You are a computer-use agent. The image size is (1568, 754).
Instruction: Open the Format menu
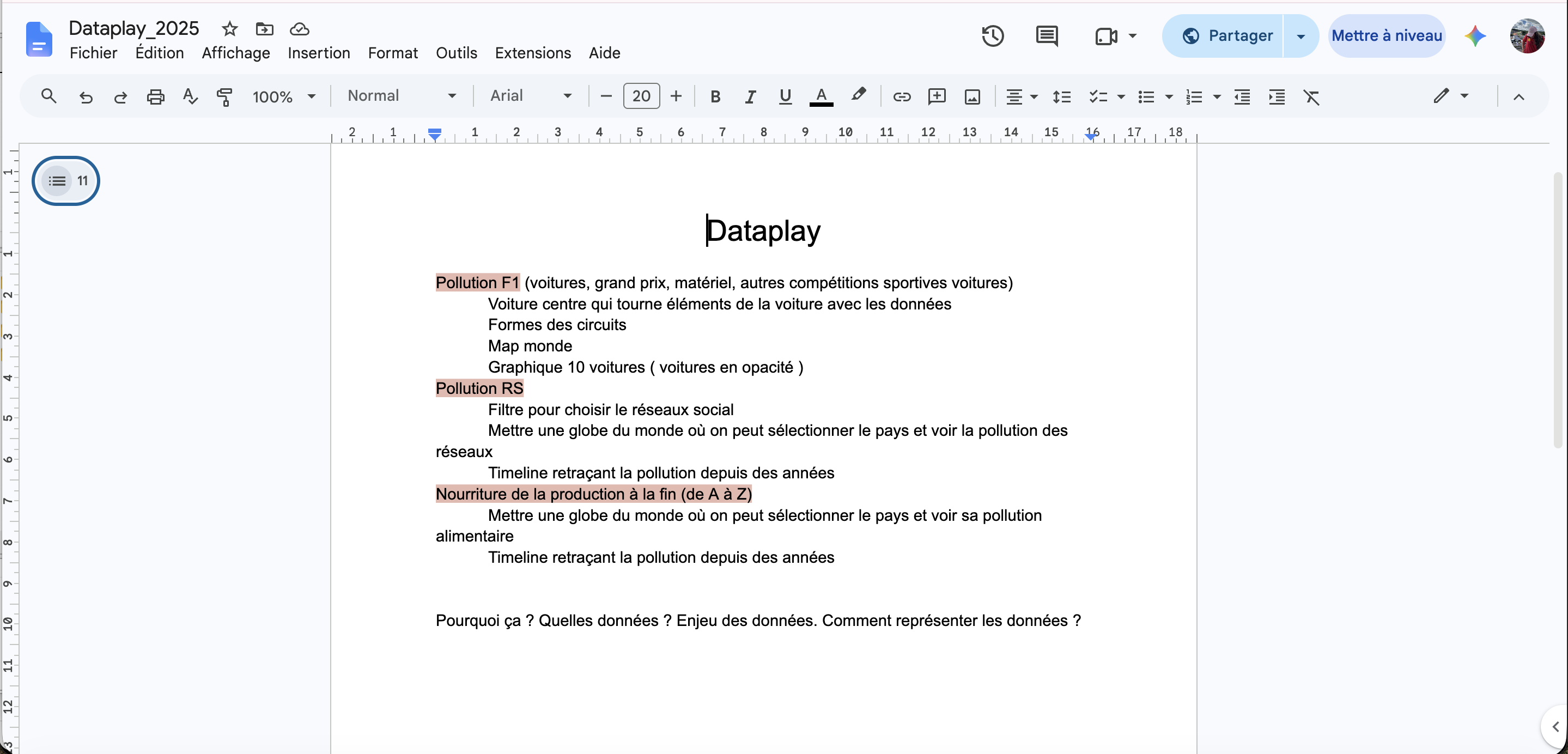393,53
